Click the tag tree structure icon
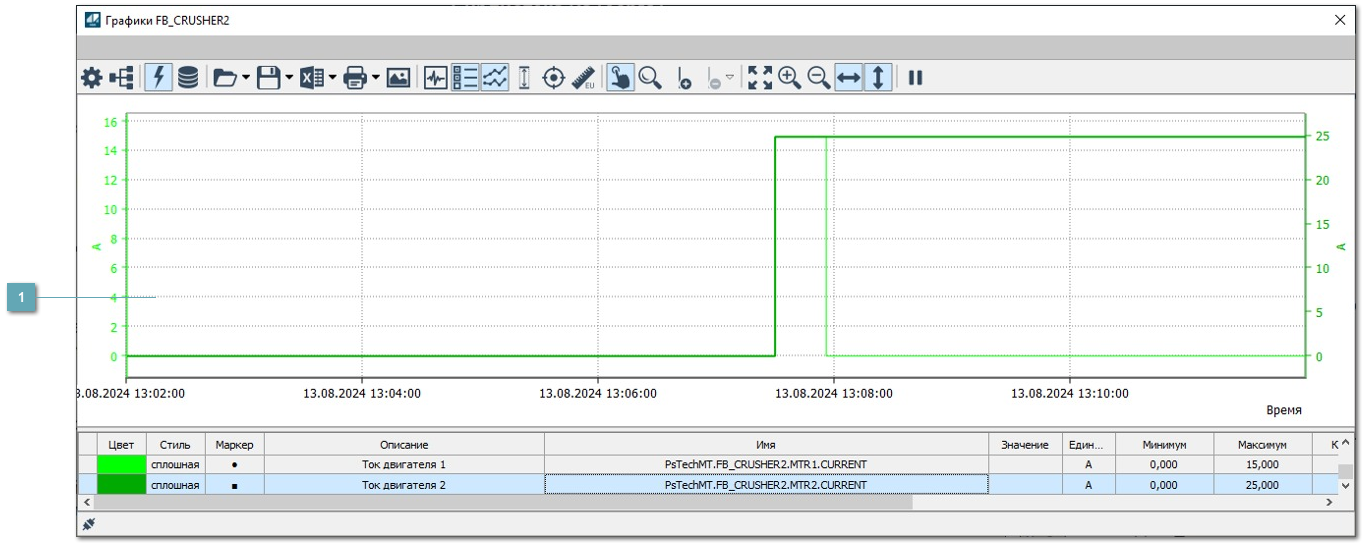 [122, 78]
